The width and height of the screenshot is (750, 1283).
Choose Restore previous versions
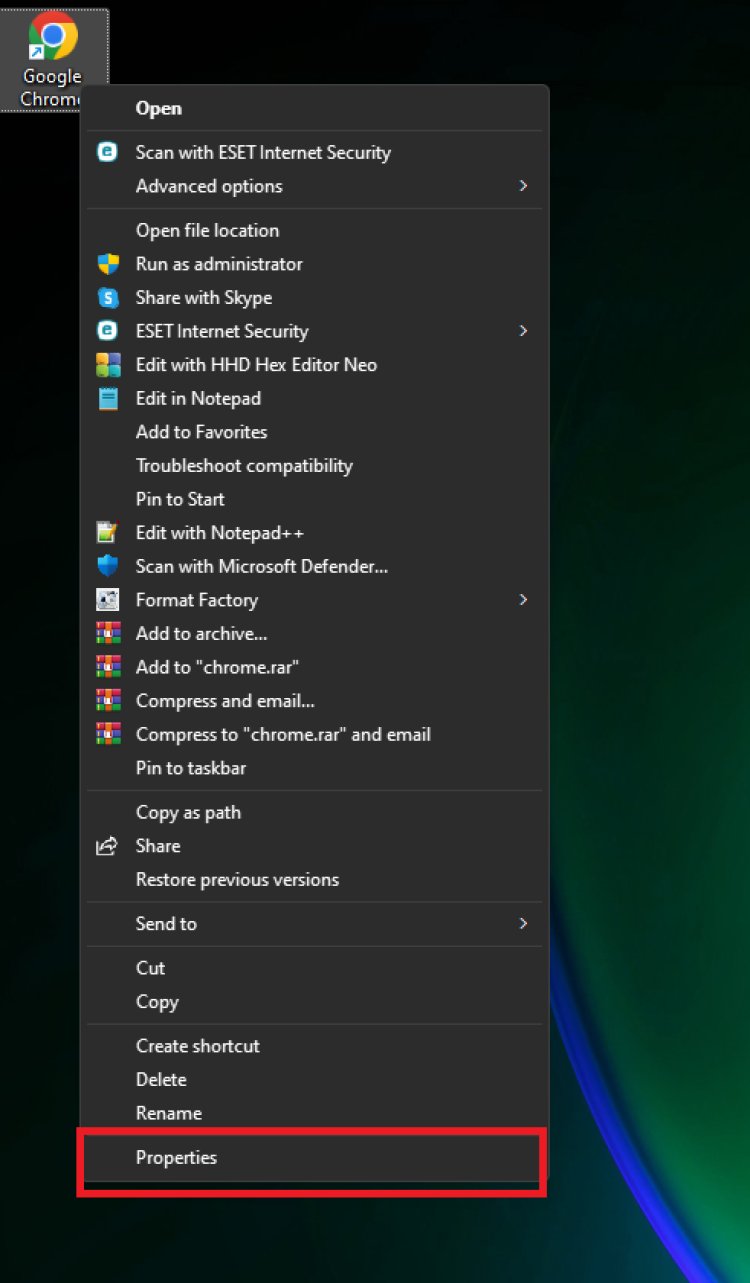[237, 880]
